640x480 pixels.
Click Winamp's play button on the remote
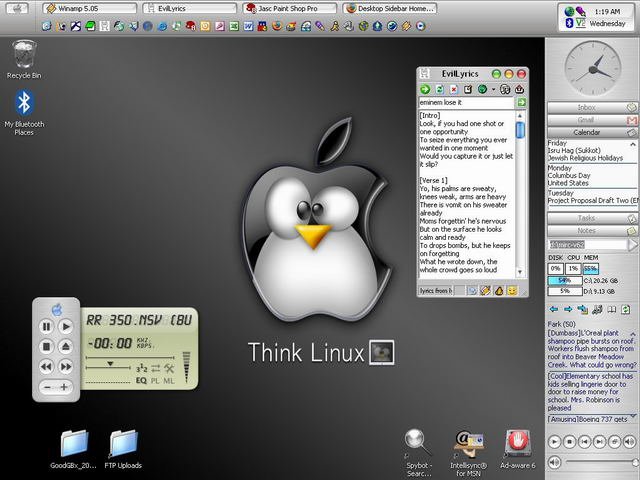[x=66, y=327]
